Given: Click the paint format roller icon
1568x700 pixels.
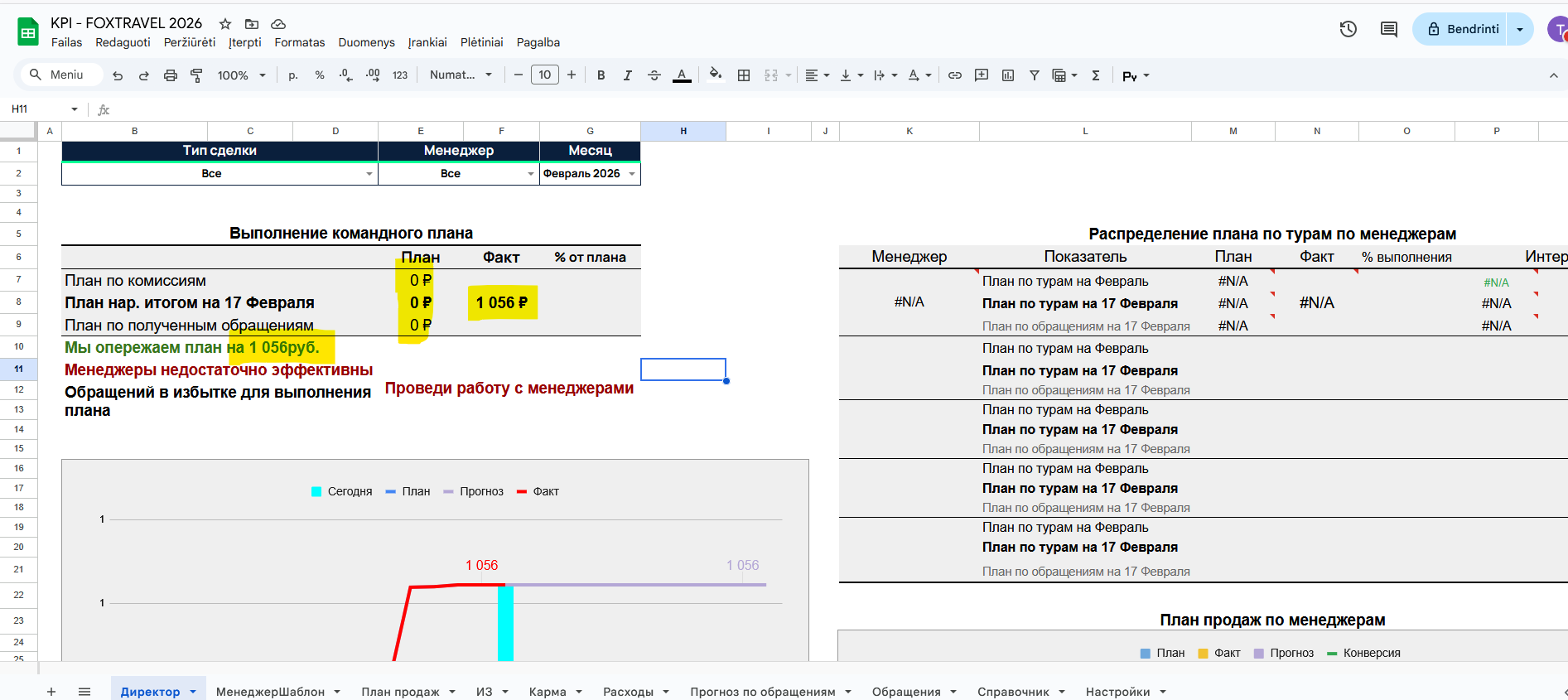Looking at the screenshot, I should (196, 75).
